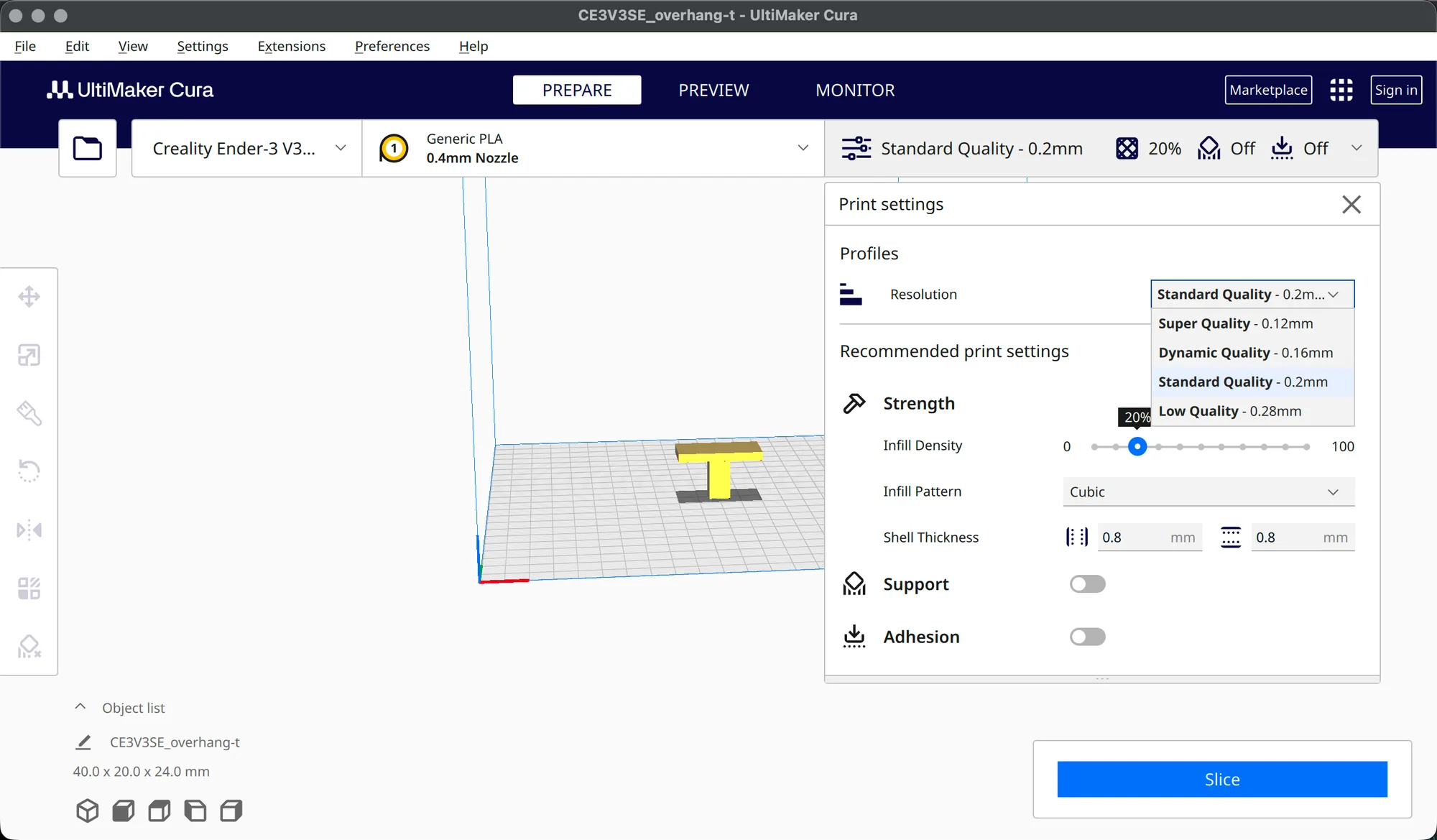
Task: Click the print settings sliders icon
Action: point(856,148)
